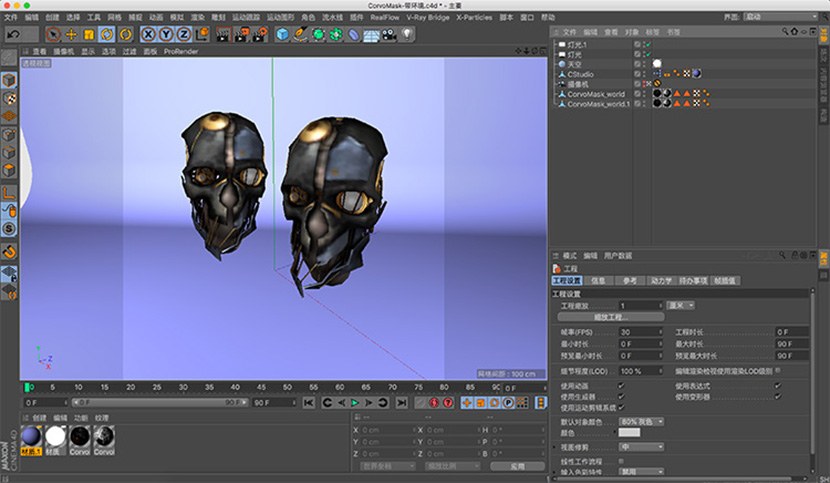
Task: Click the green Subdivision Surface generator icon
Action: (318, 34)
